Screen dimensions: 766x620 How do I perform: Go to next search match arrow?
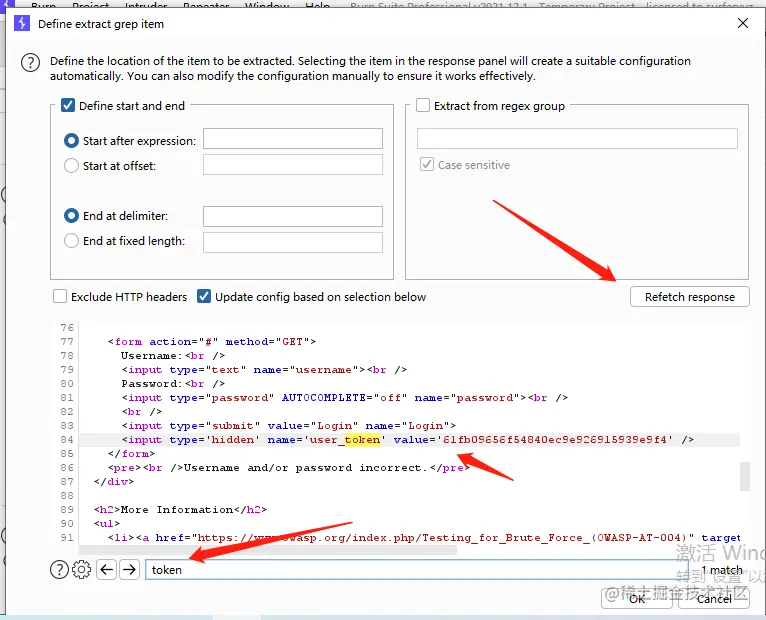pyautogui.click(x=129, y=570)
